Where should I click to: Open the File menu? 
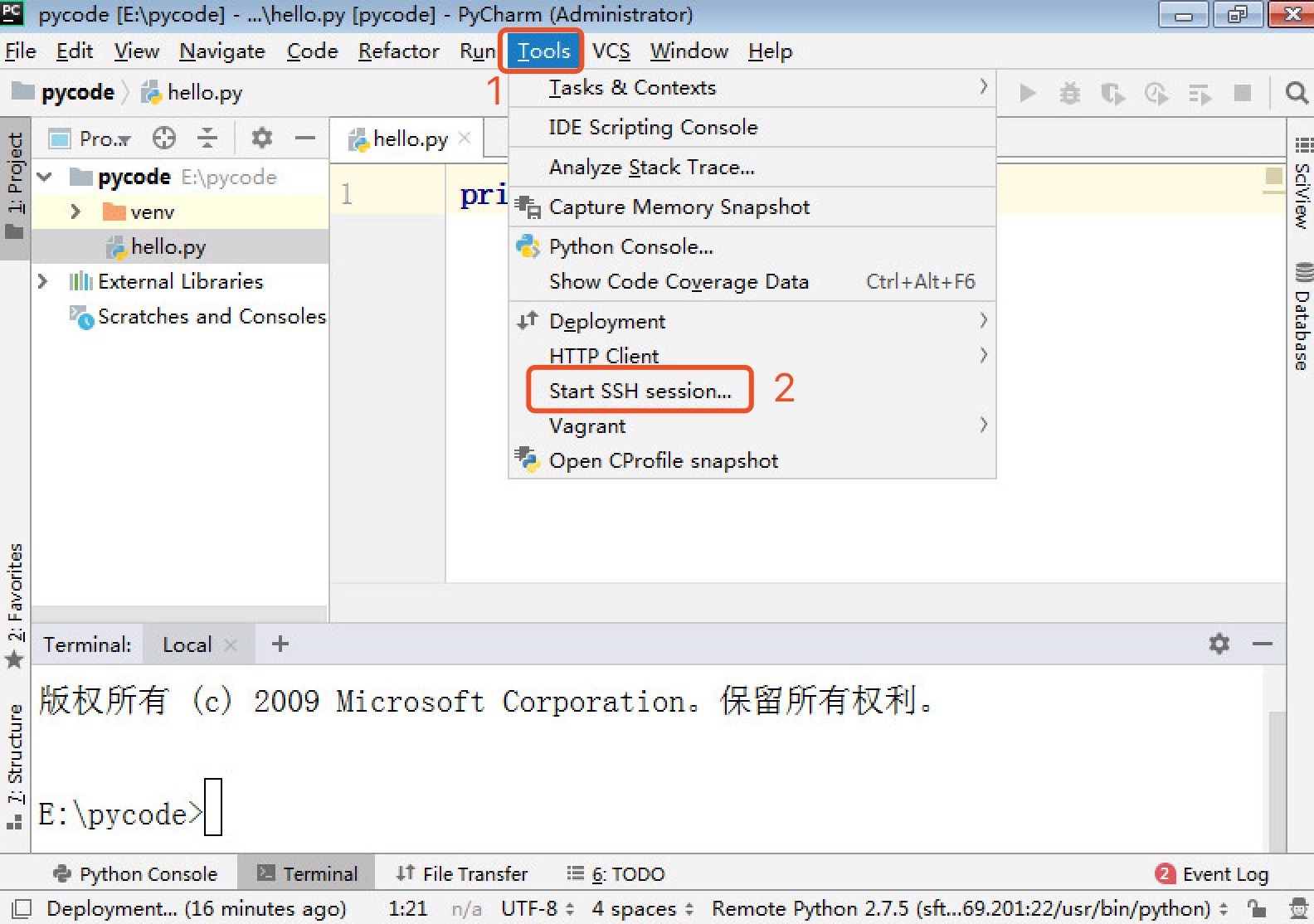pos(21,51)
